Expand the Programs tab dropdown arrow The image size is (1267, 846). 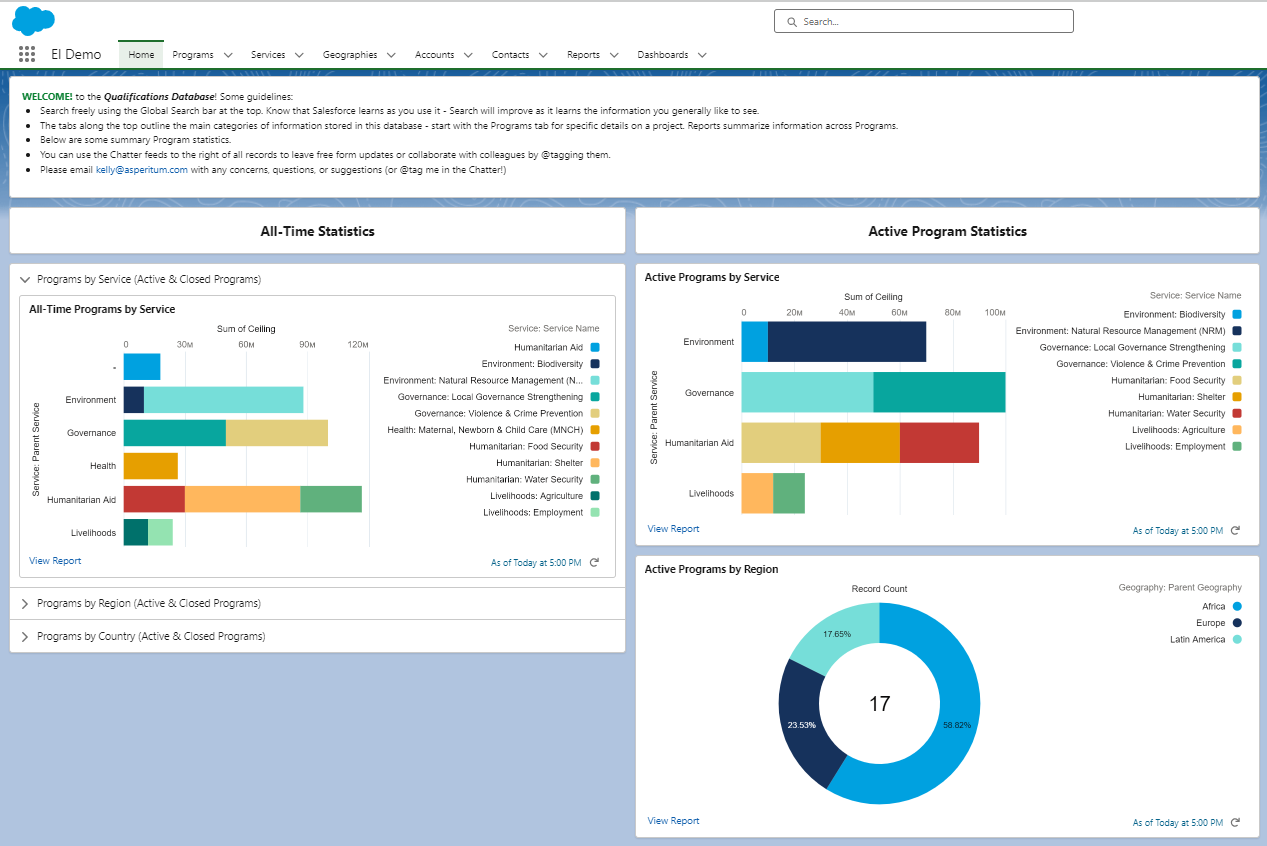pos(228,55)
